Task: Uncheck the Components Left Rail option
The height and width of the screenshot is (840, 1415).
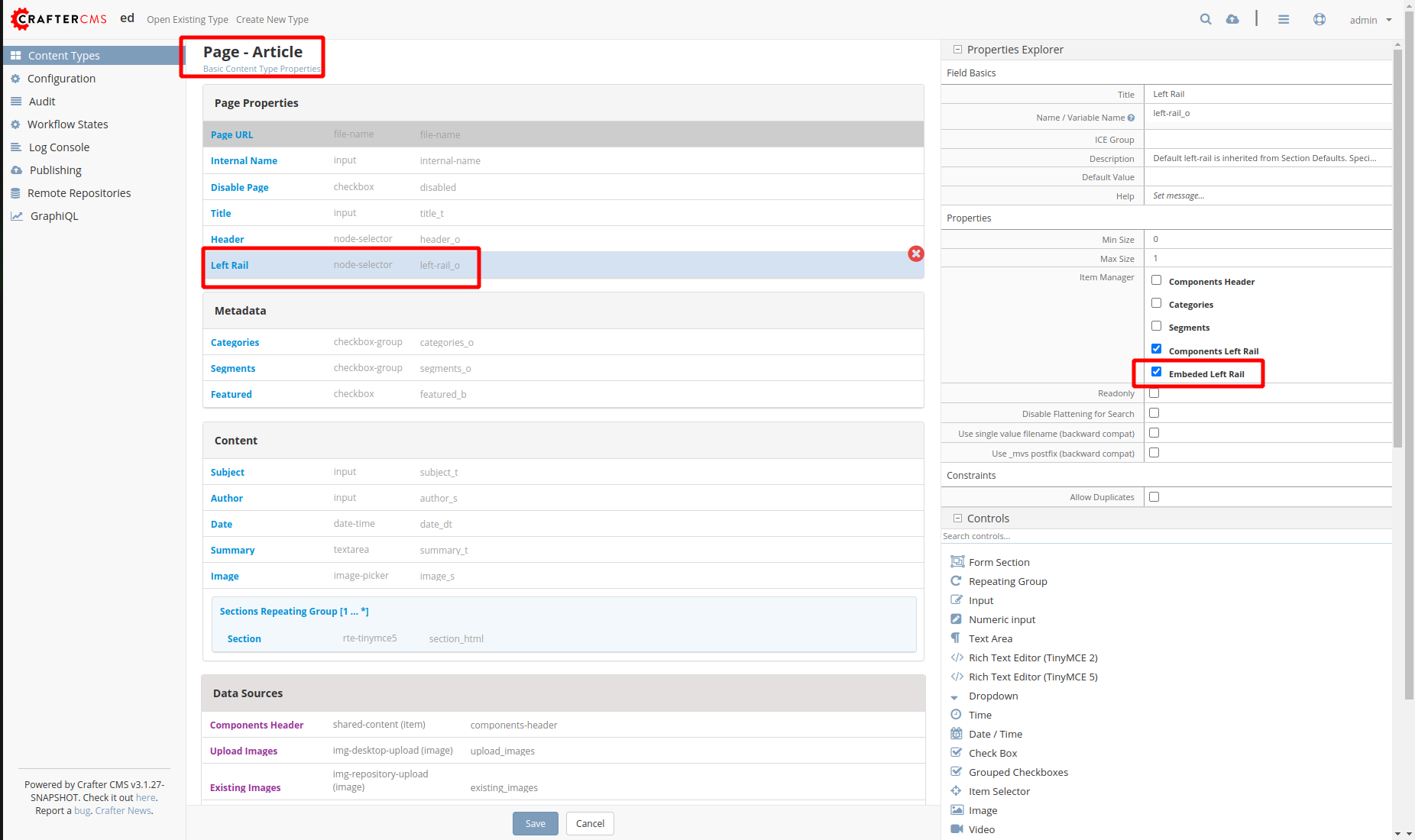Action: pyautogui.click(x=1156, y=348)
